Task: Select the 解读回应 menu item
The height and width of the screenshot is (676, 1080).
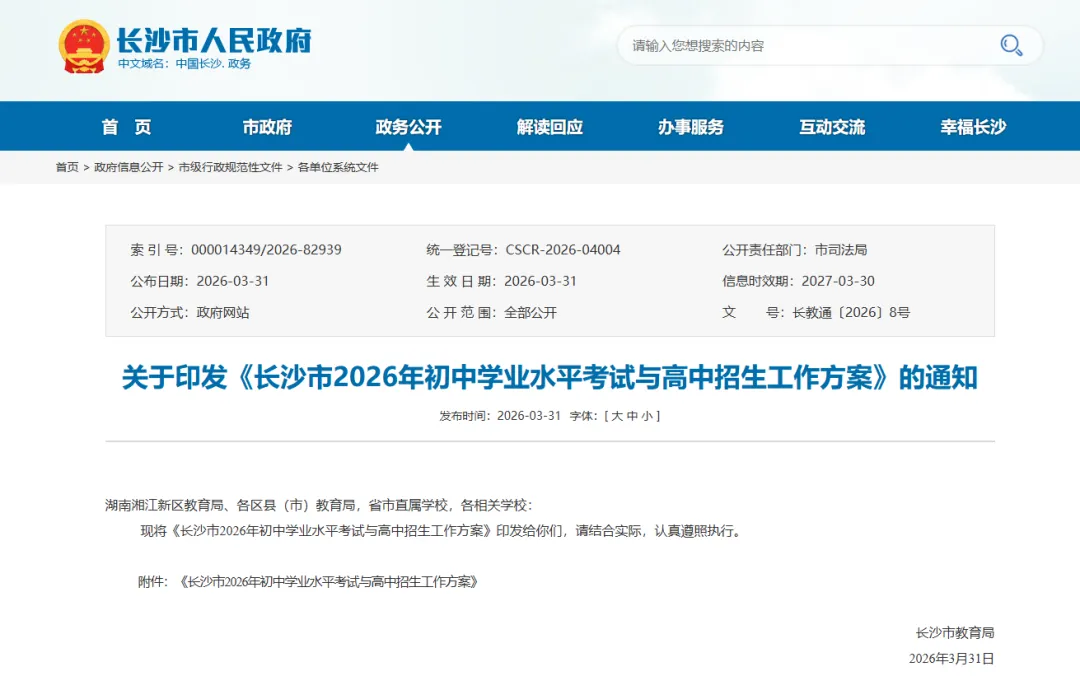Action: (x=551, y=126)
